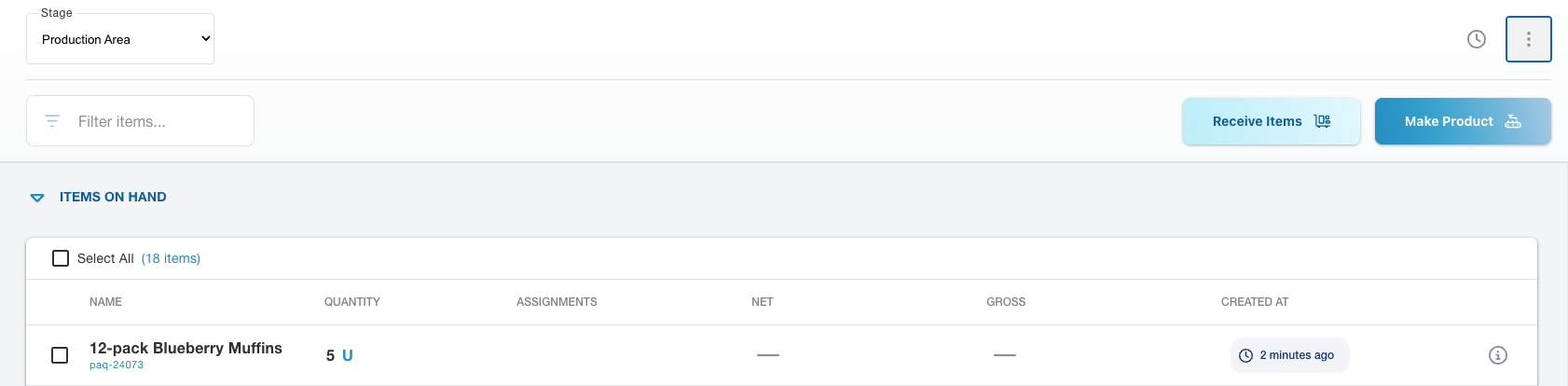Open the history clock icon

(x=1477, y=39)
